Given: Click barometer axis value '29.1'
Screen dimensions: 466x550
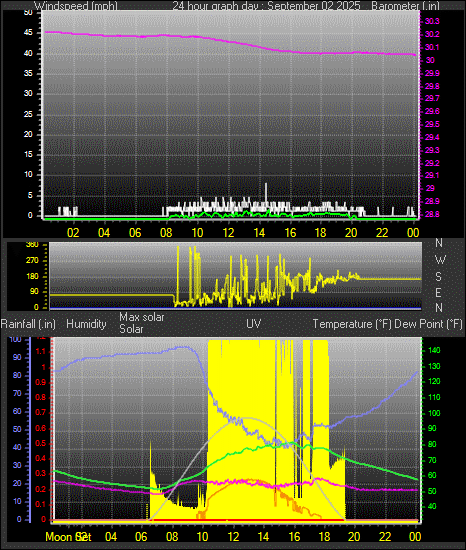Looking at the screenshot, I should (432, 175).
